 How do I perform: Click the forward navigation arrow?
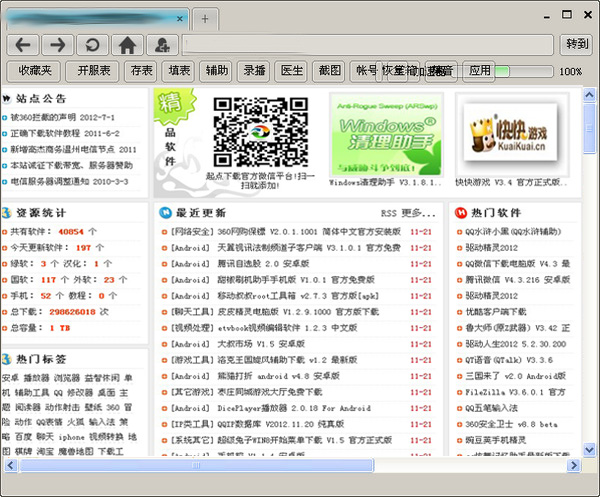pos(58,44)
